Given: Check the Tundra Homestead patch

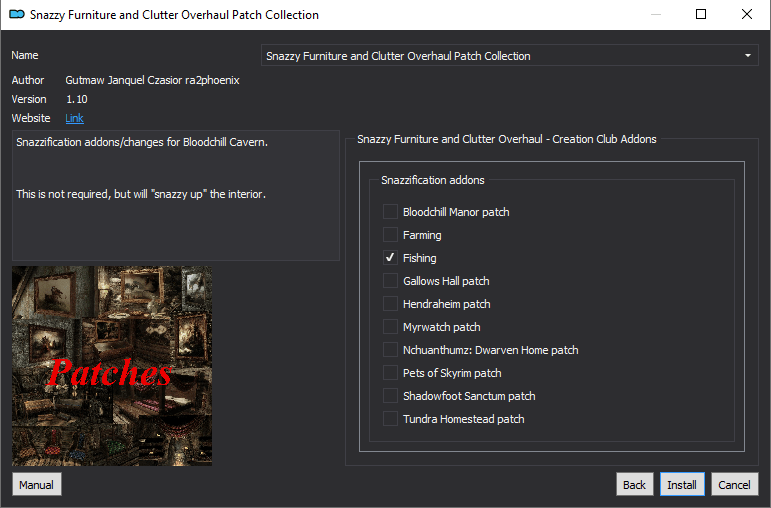Looking at the screenshot, I should pyautogui.click(x=390, y=418).
